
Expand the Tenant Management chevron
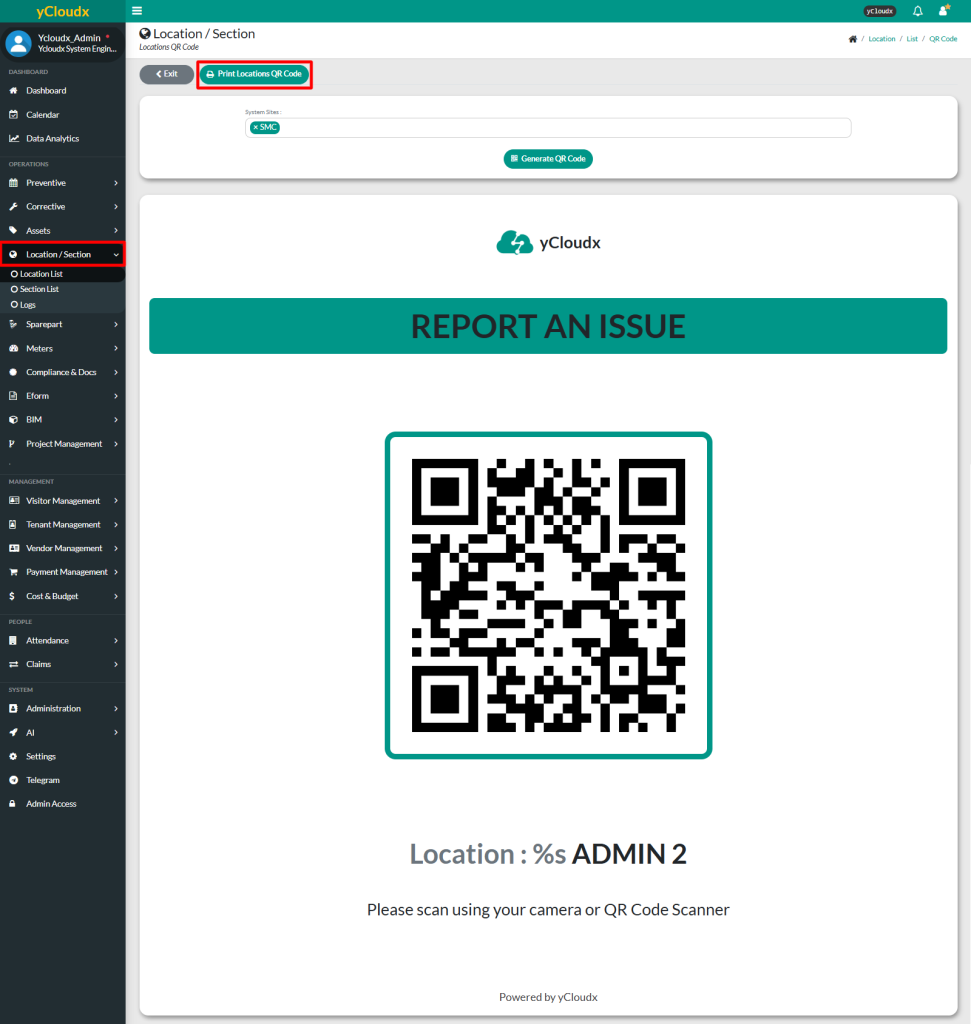coord(116,524)
